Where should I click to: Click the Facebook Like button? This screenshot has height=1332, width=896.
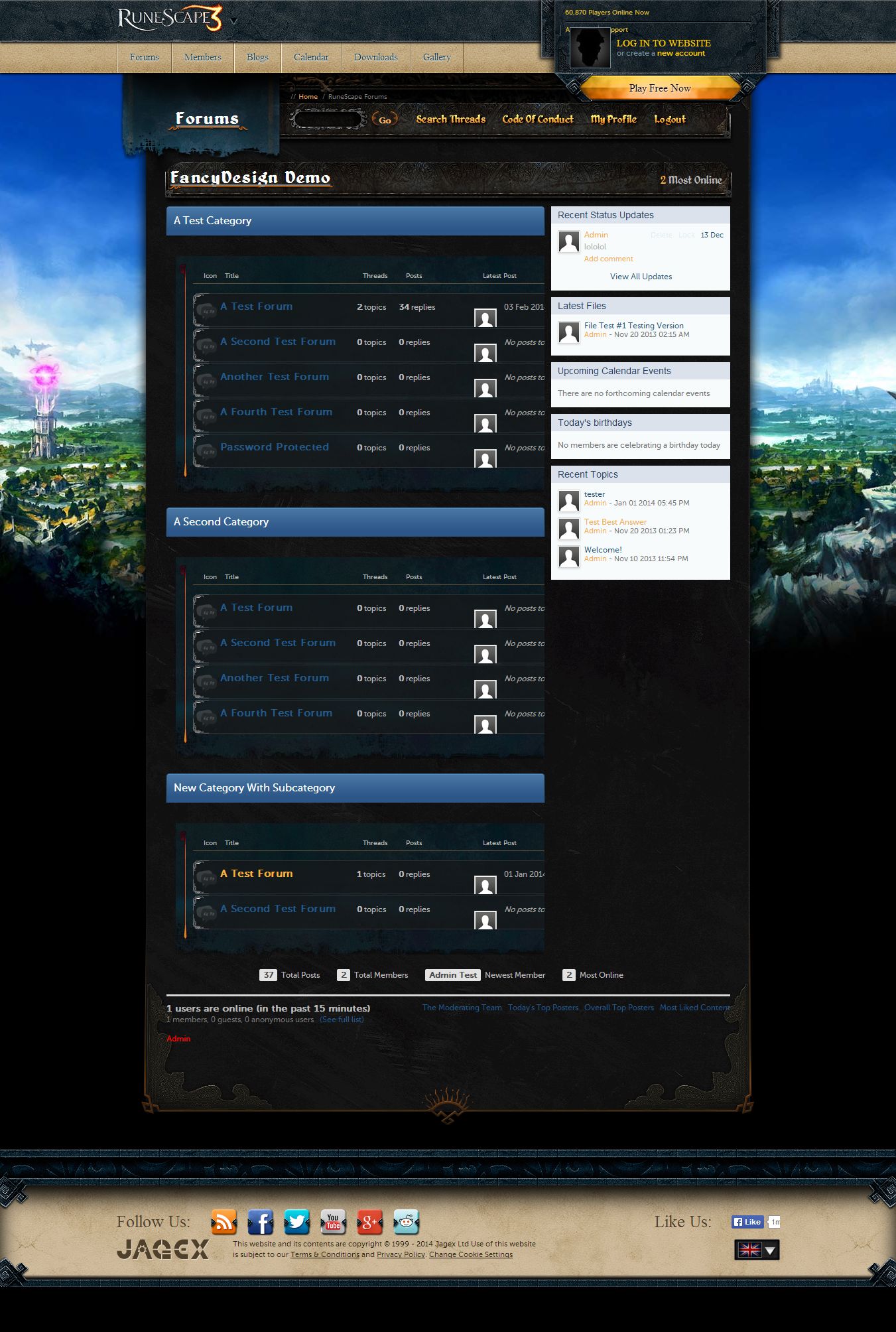747,1222
